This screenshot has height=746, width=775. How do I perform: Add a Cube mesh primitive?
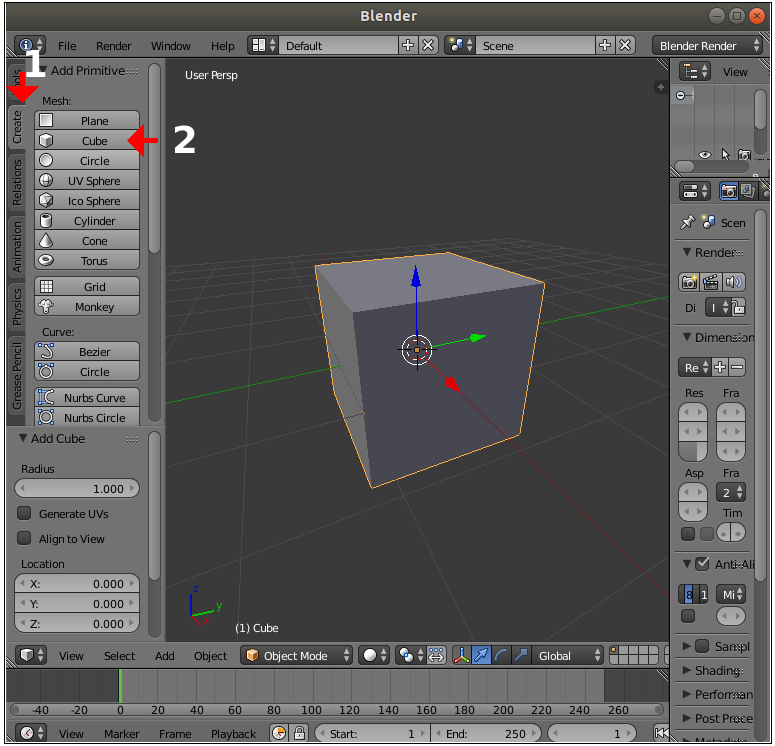point(87,141)
